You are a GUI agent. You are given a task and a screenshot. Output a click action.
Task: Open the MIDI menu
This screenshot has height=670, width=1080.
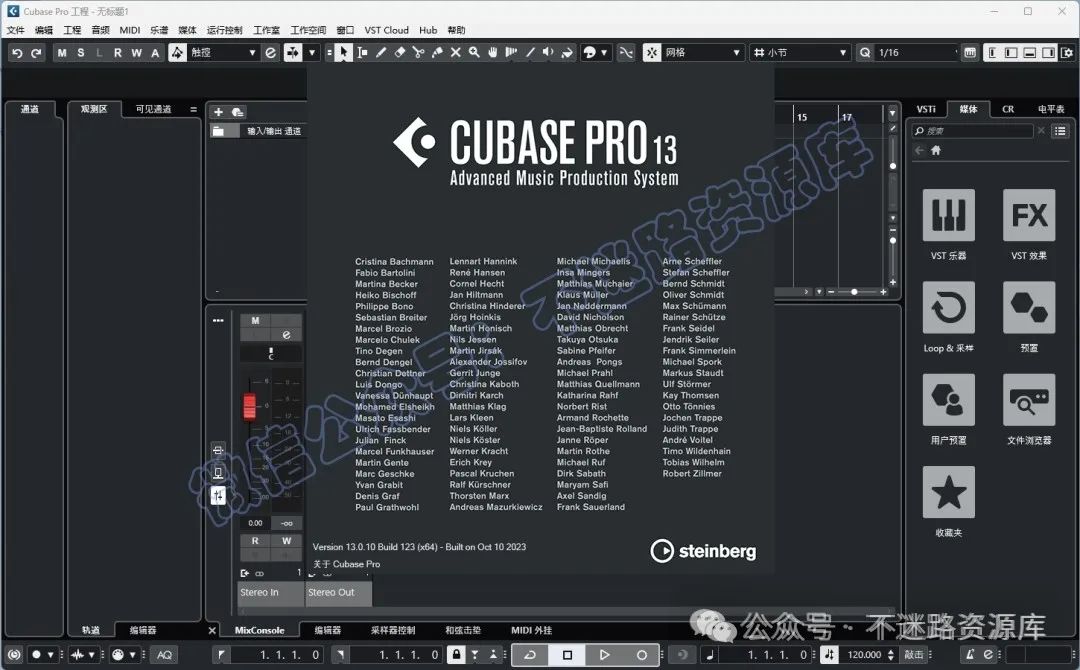(x=129, y=30)
